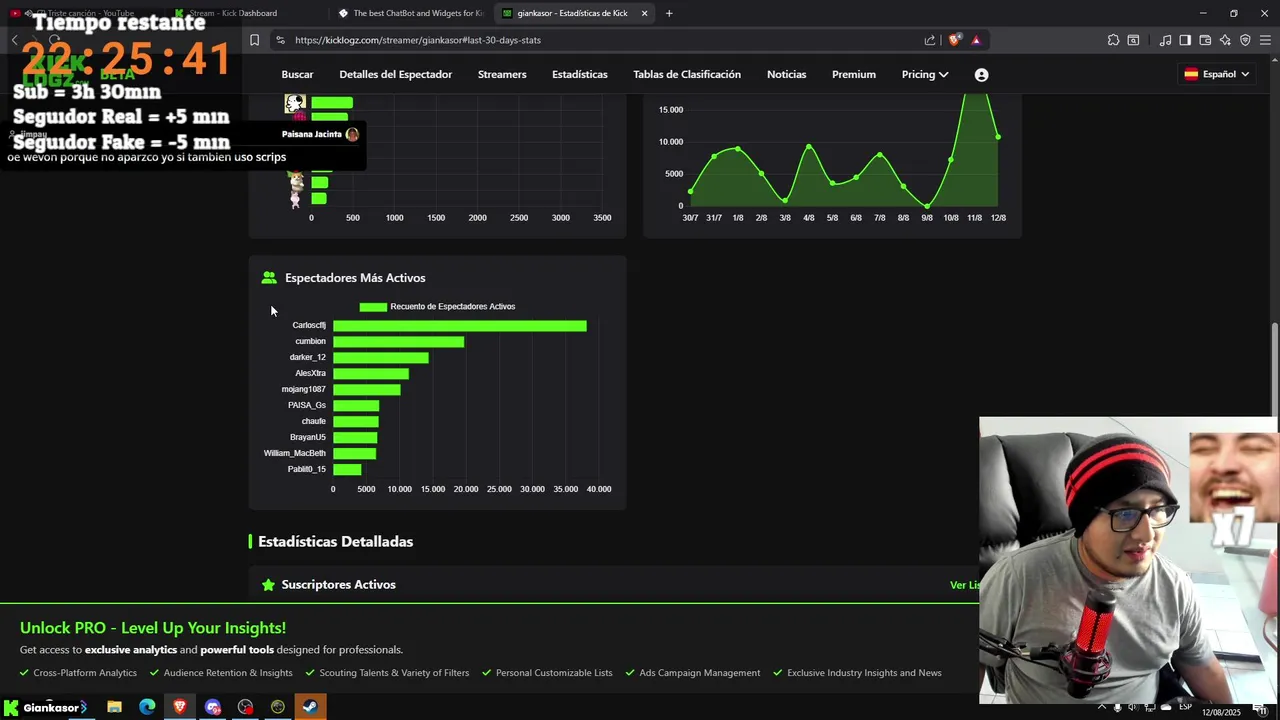Click the Estadísticas Detalladas heading
The image size is (1280, 720).
(x=335, y=542)
